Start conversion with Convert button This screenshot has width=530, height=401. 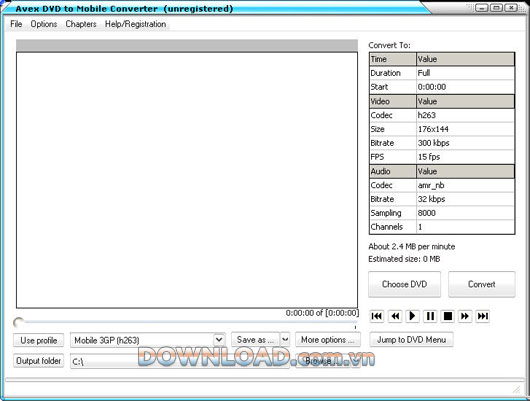coord(482,284)
